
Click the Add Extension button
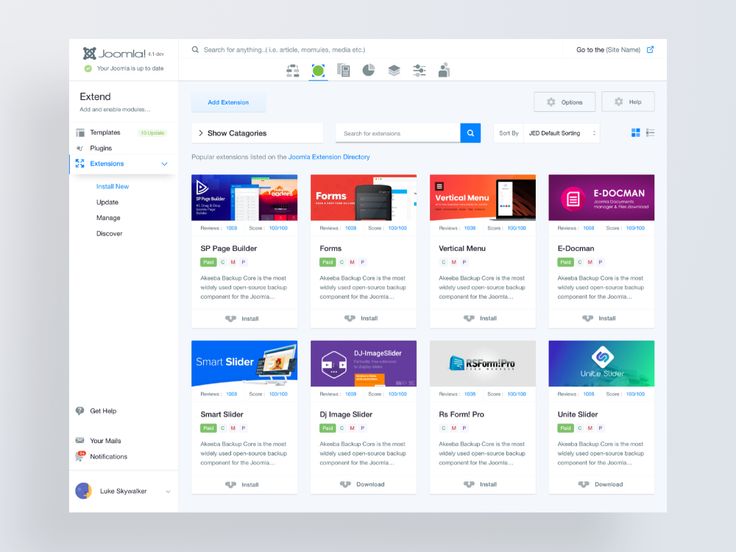point(228,102)
